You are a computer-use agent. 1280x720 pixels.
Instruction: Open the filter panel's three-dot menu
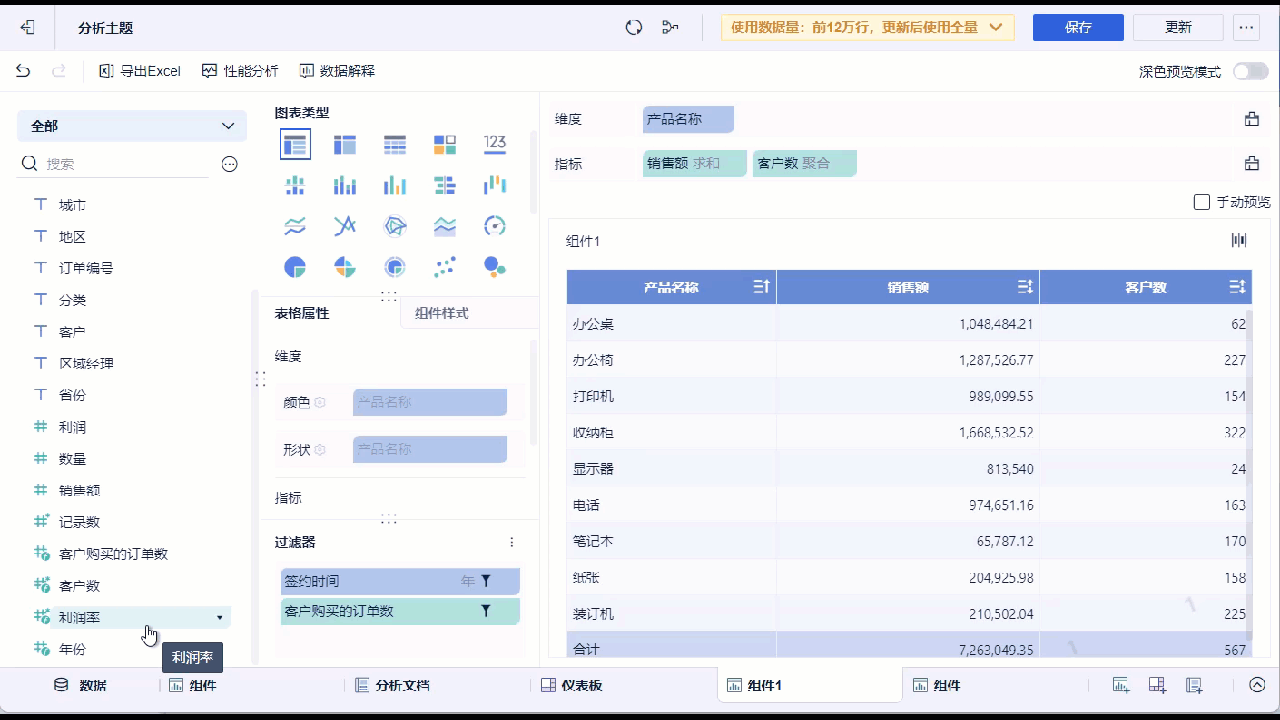[x=512, y=542]
